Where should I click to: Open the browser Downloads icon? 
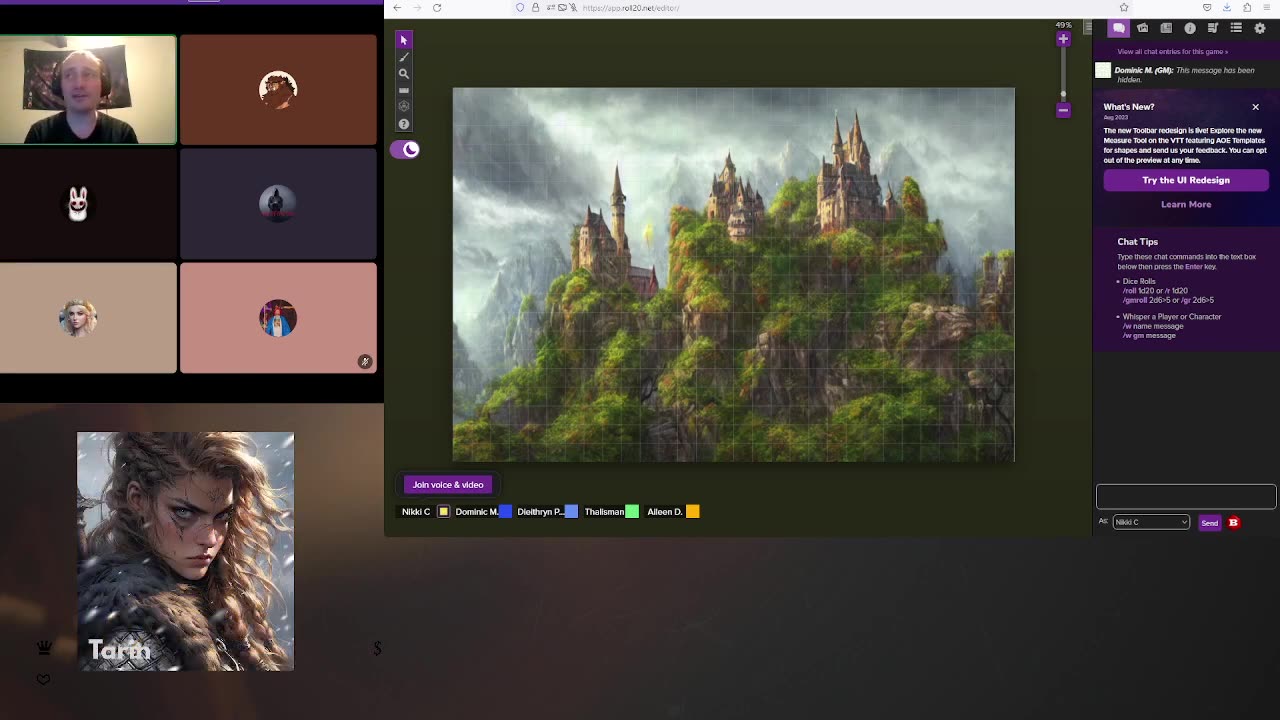point(1227,8)
